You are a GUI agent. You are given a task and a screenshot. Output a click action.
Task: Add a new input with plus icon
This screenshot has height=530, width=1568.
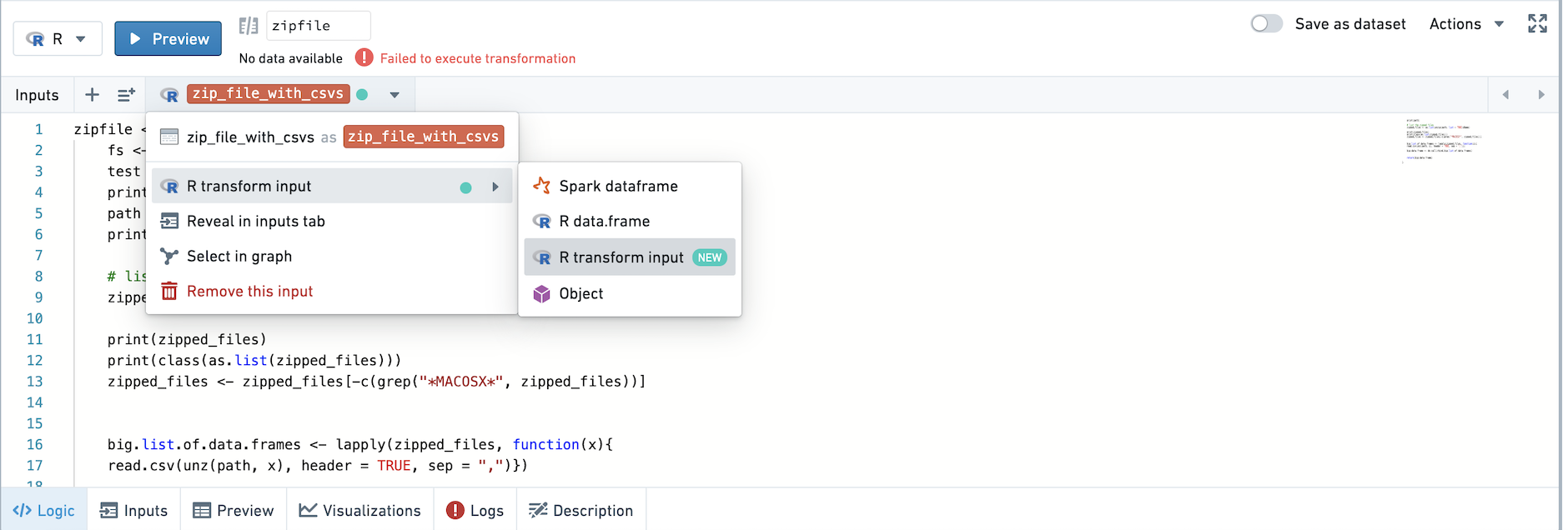(92, 95)
